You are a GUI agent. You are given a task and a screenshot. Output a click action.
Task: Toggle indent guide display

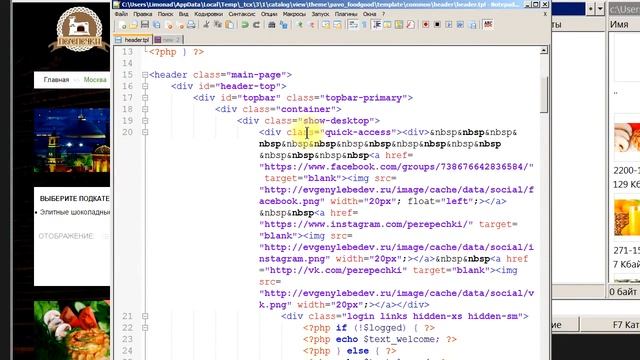(x=377, y=25)
